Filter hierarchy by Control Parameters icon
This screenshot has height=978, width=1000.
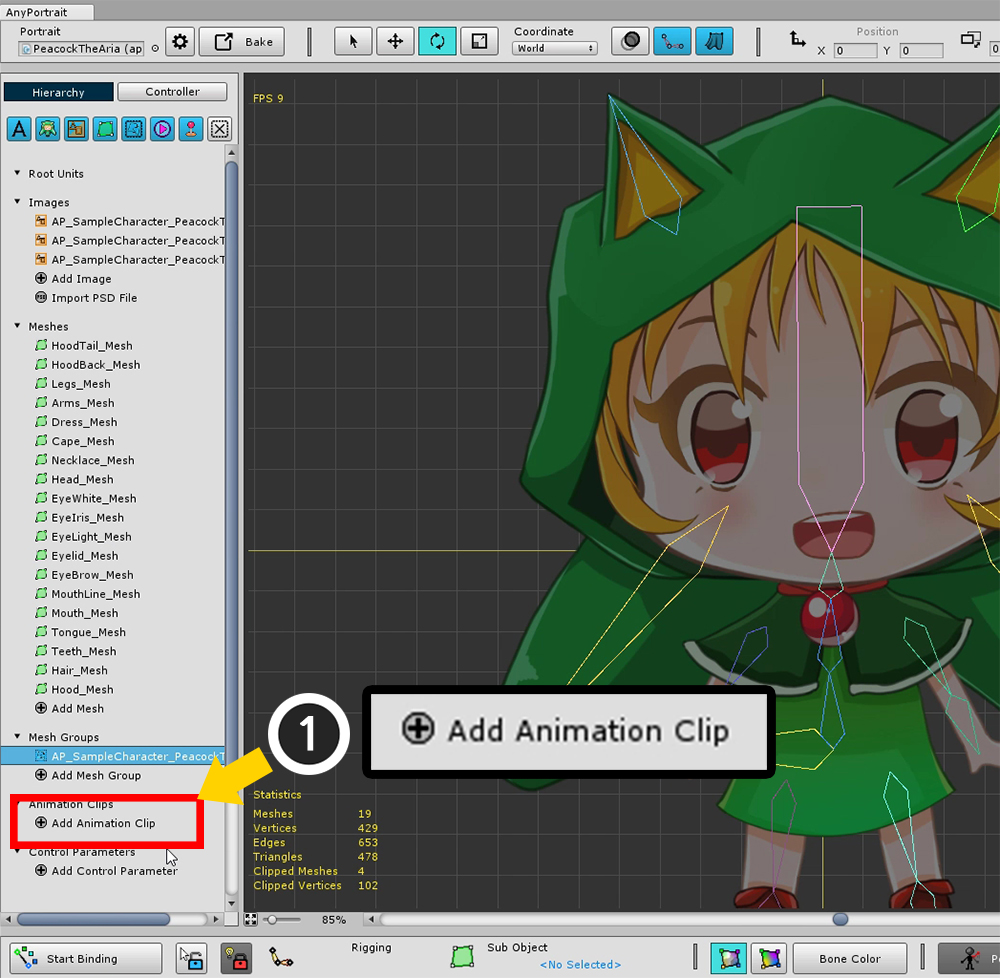[x=191, y=129]
